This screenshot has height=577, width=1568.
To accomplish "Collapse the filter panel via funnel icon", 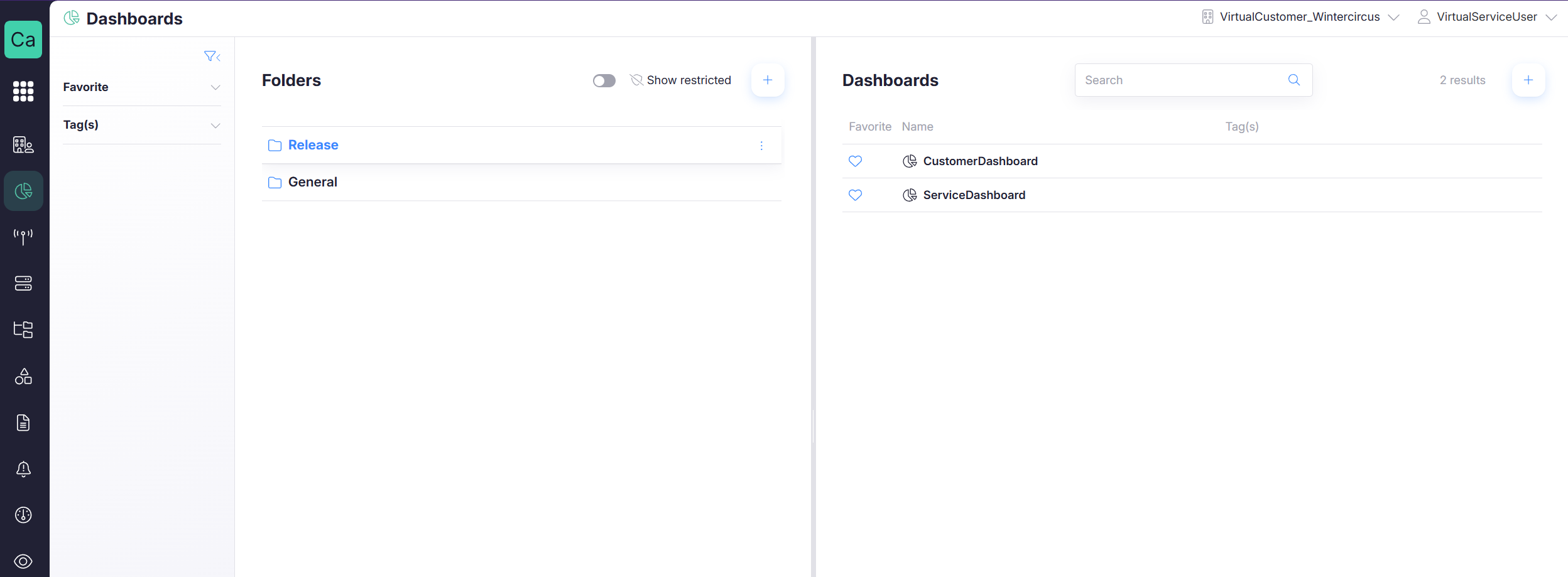I will (x=212, y=57).
